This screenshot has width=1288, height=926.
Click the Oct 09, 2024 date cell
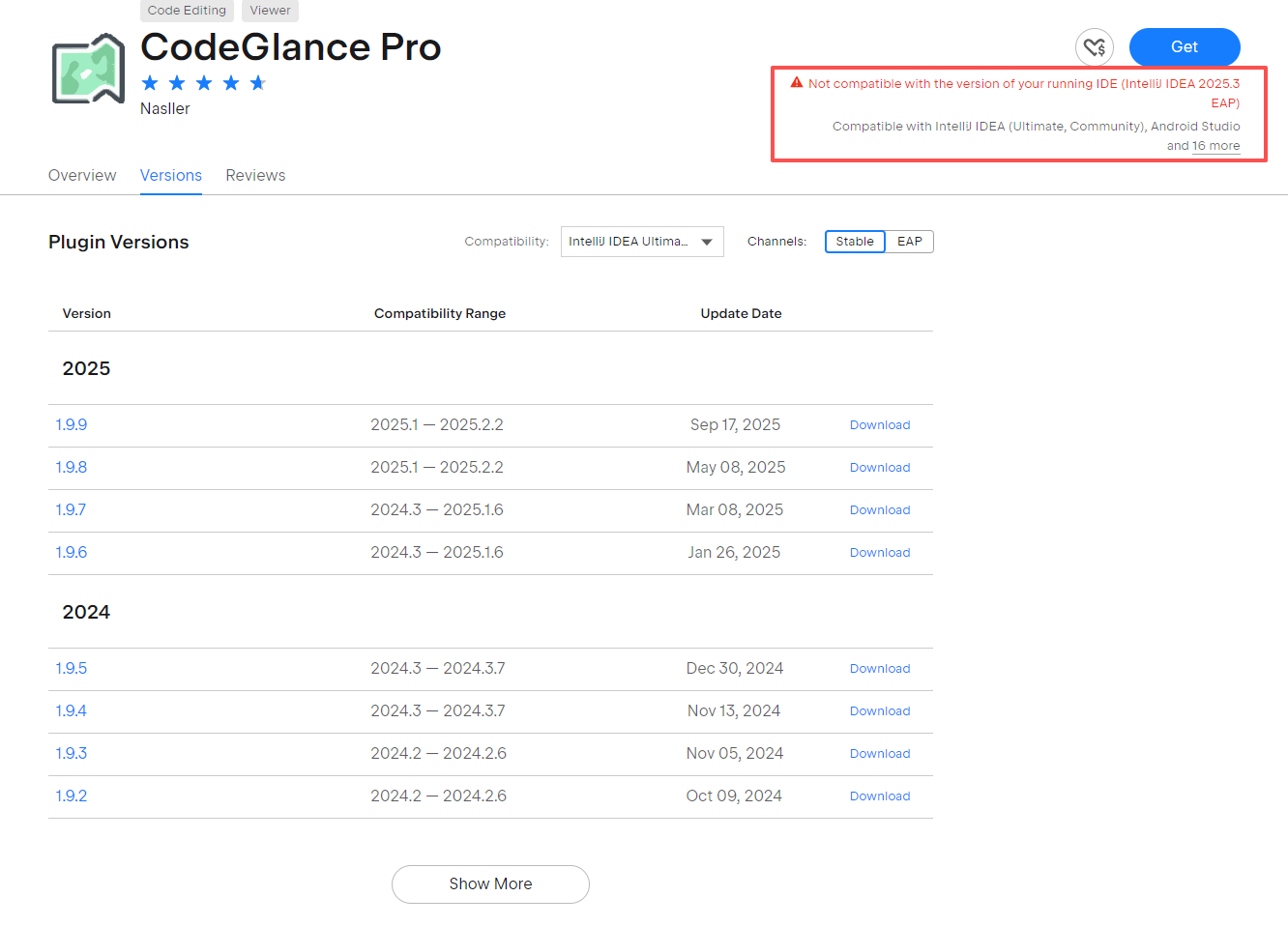[x=734, y=796]
